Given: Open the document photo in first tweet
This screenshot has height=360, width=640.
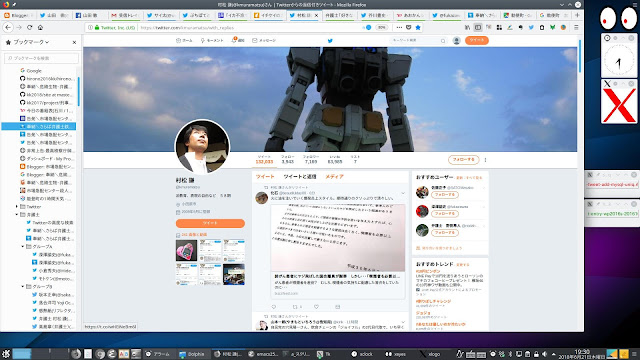Looking at the screenshot, I should [x=338, y=238].
